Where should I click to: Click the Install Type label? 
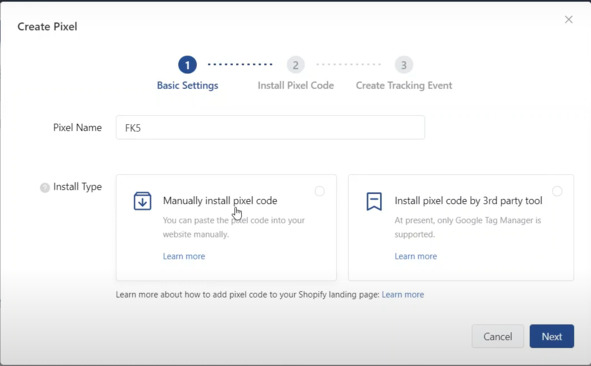point(77,187)
